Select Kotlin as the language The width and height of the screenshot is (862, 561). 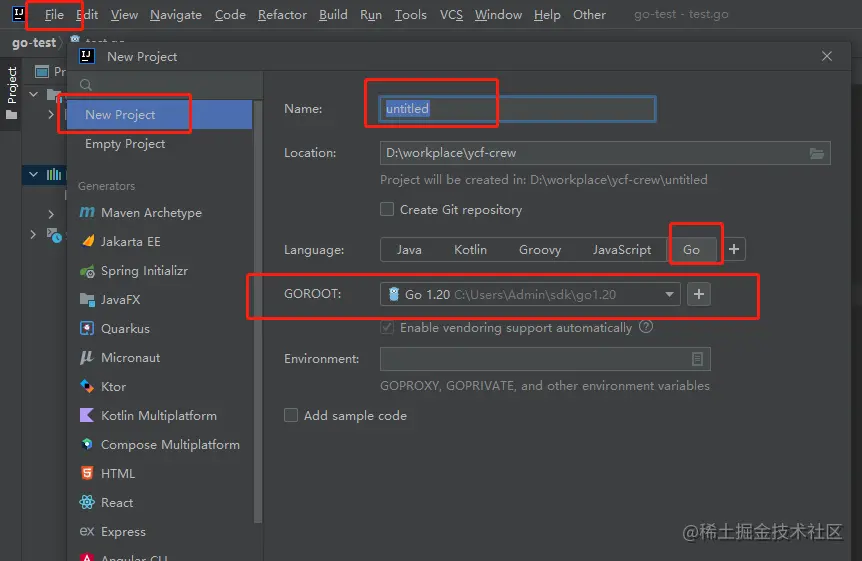[471, 250]
